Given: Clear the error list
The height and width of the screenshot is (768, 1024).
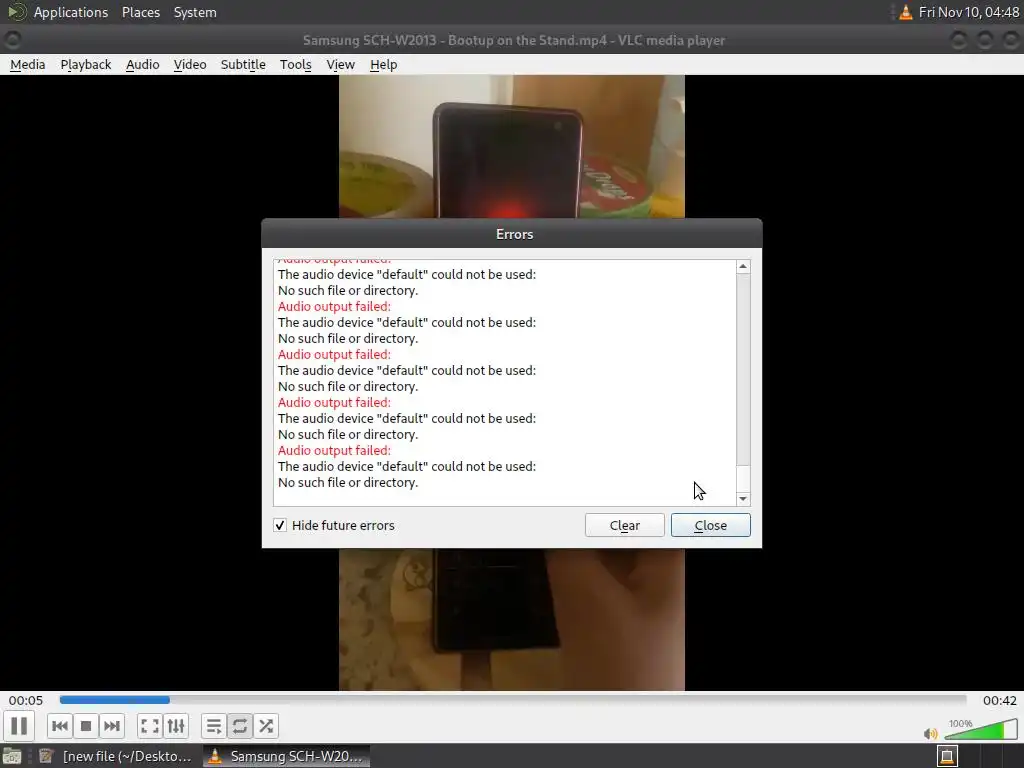Looking at the screenshot, I should coord(624,525).
